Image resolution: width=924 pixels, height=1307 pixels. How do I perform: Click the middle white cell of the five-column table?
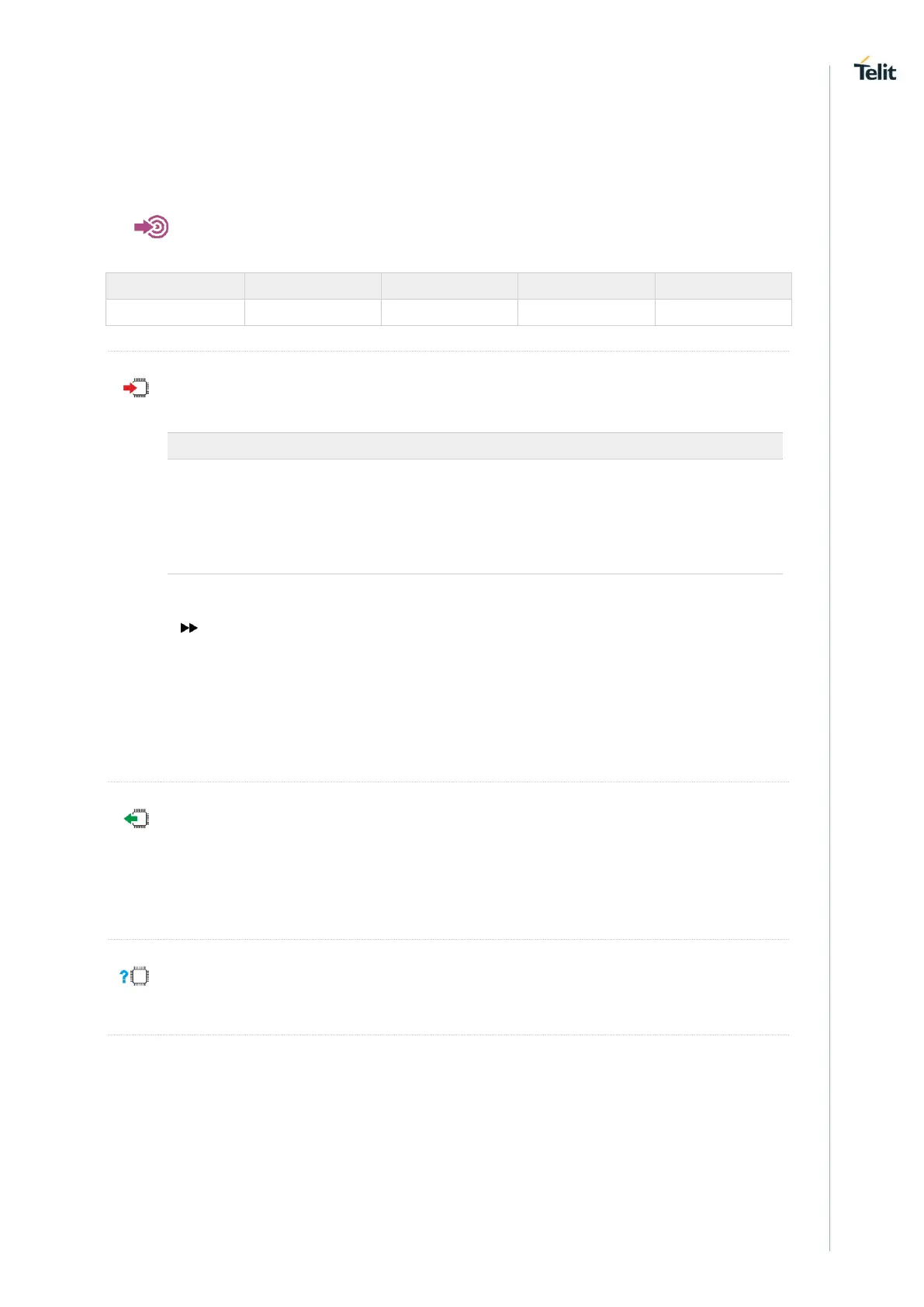[449, 312]
